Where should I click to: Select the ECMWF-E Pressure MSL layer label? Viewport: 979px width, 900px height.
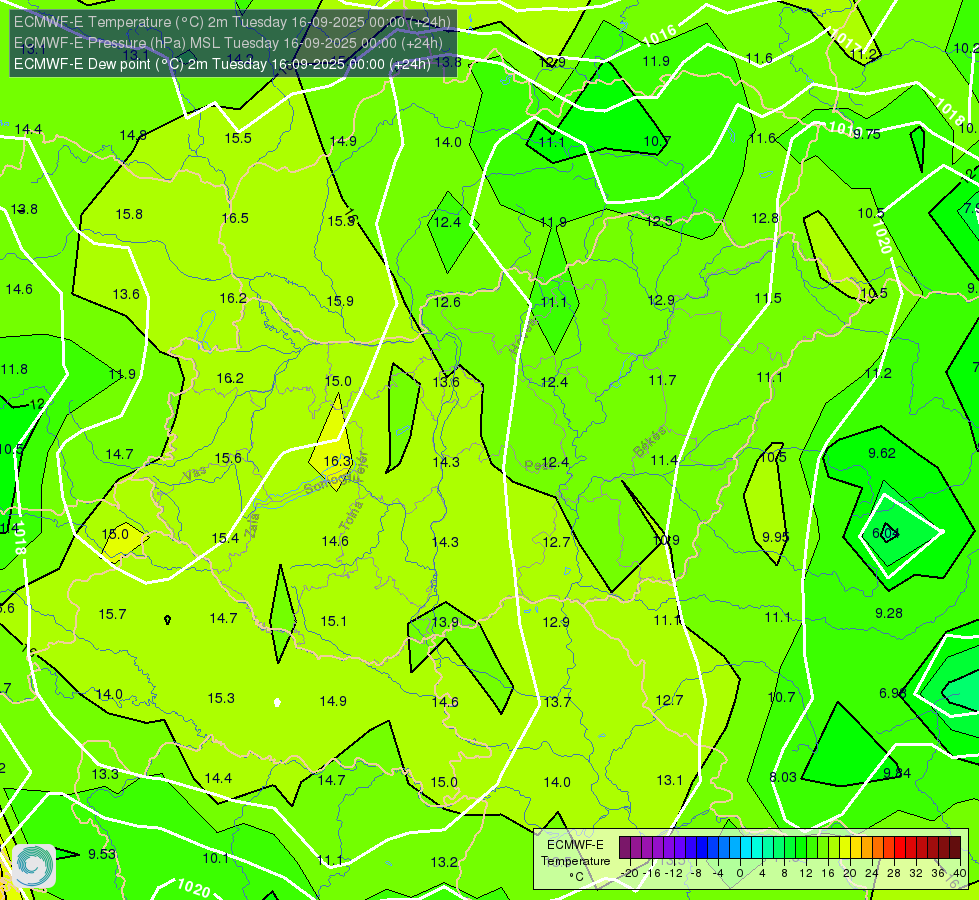coord(228,43)
